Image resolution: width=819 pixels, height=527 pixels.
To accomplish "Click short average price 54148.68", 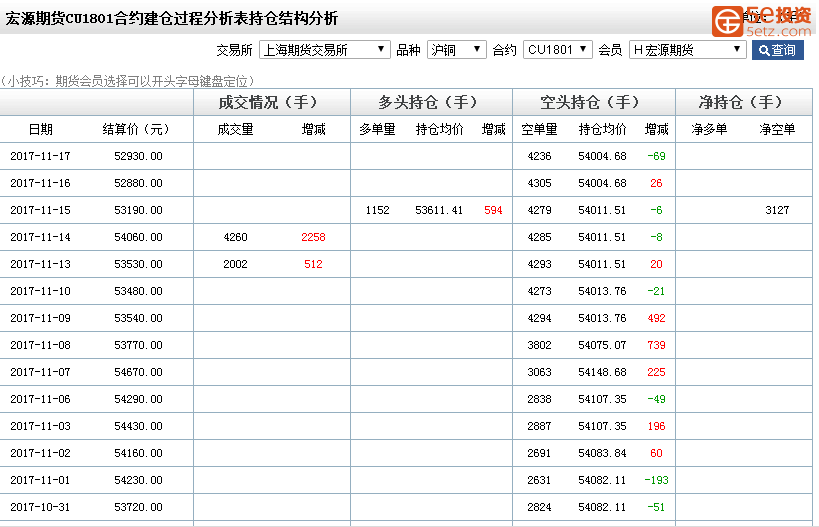I will [x=602, y=372].
